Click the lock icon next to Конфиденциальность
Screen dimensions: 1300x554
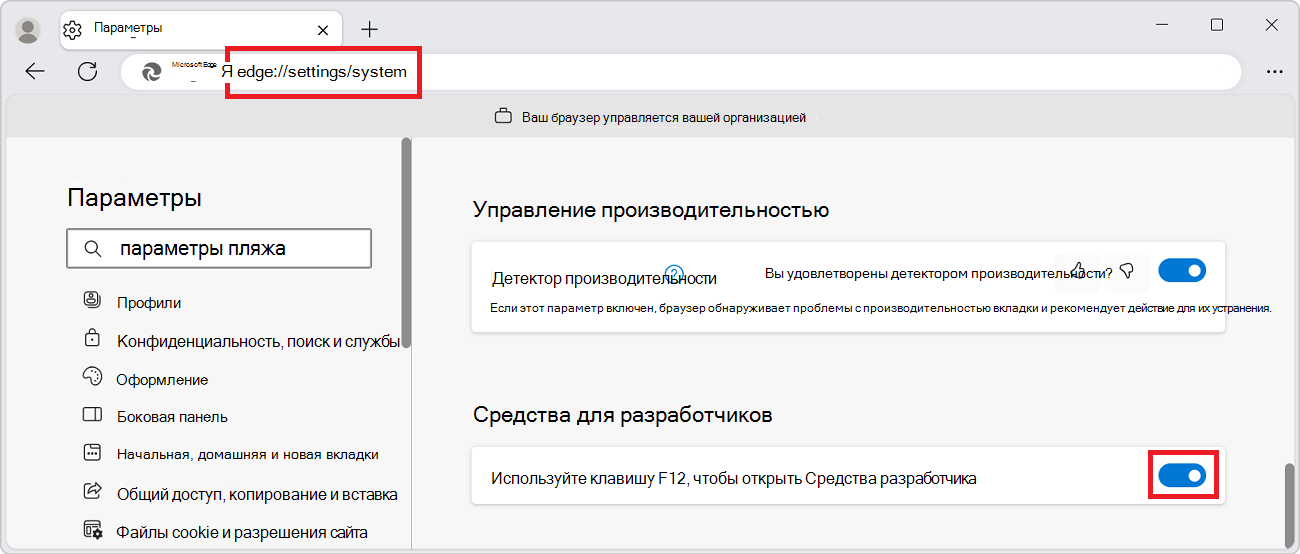click(92, 338)
